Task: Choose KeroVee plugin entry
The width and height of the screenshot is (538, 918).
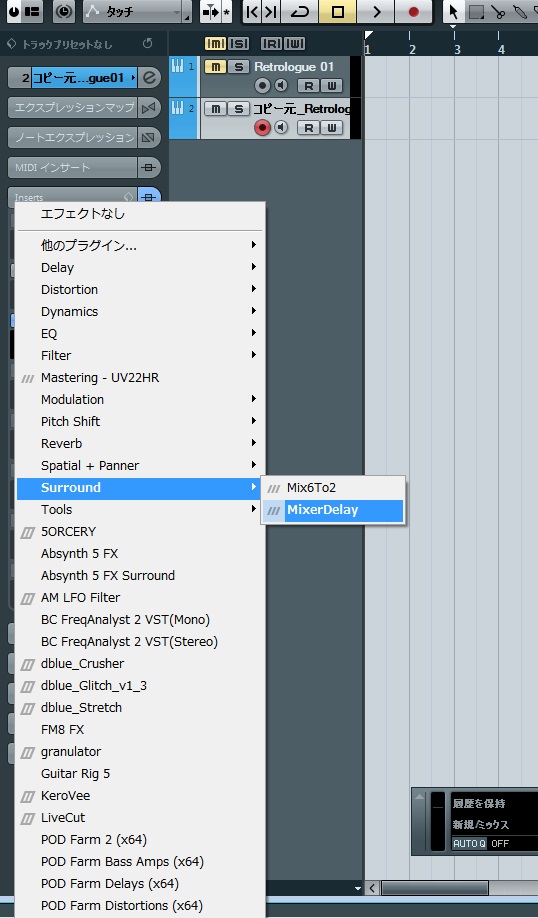Action: point(141,796)
